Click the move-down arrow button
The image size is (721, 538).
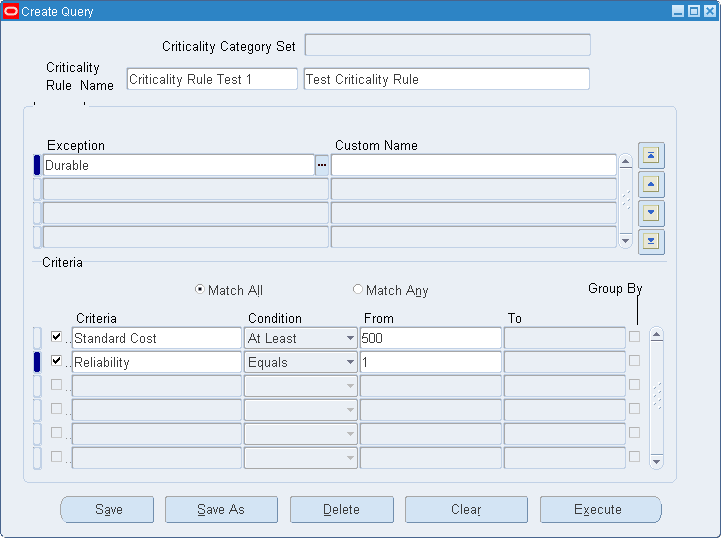[x=651, y=213]
